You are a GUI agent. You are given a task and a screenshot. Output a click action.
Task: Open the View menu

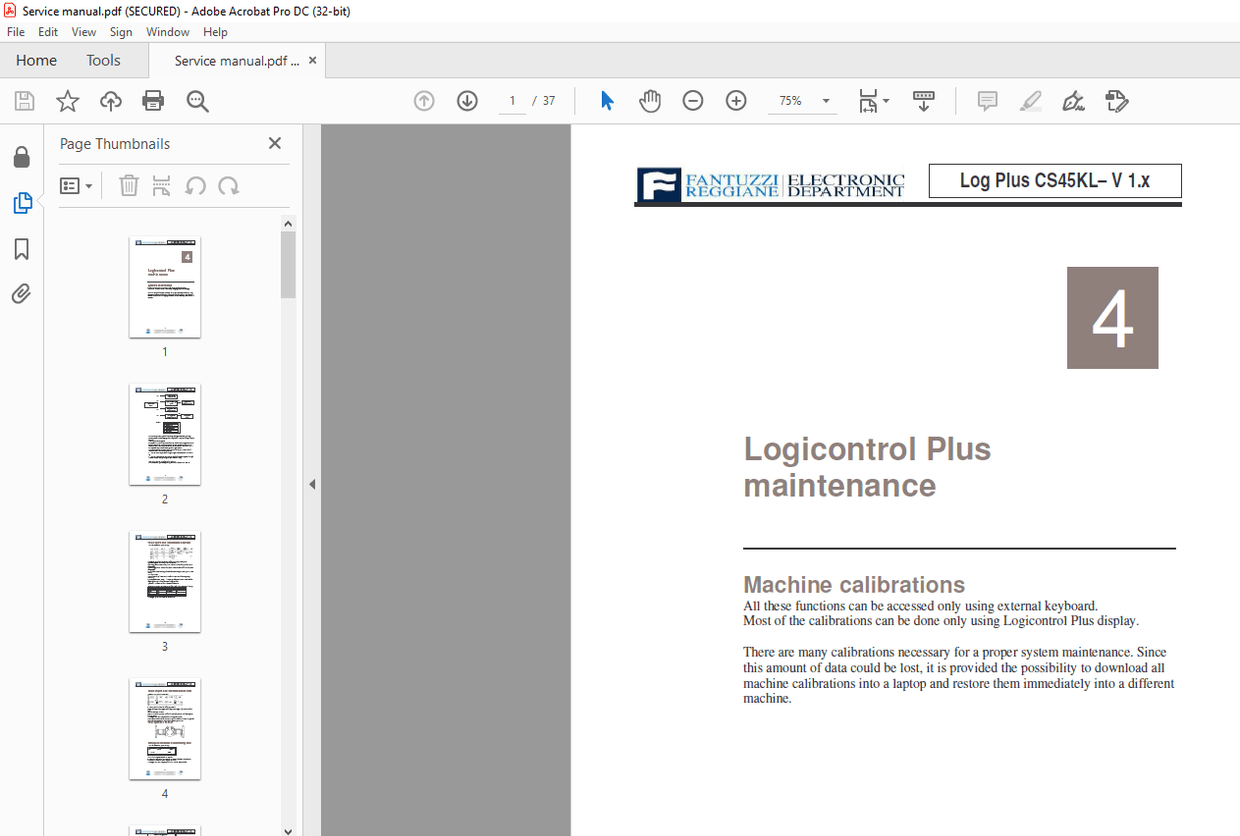(x=83, y=31)
